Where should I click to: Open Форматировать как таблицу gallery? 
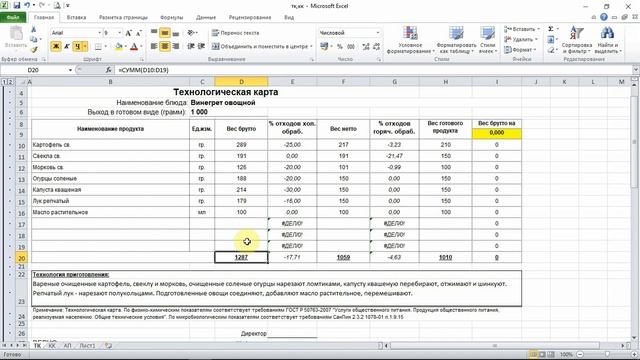pos(456,40)
